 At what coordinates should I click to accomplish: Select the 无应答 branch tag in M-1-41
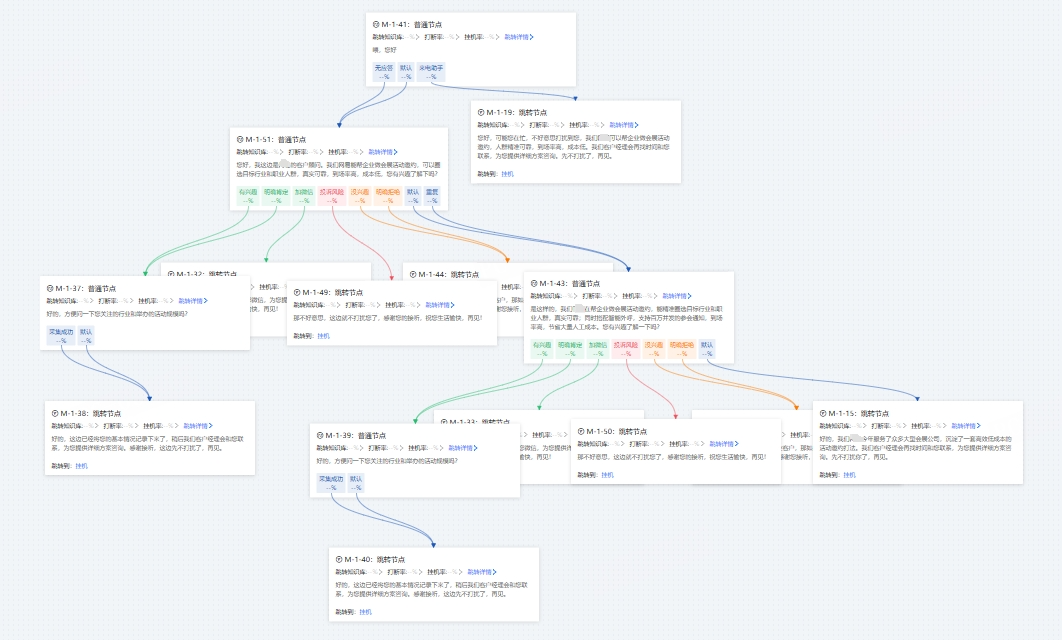click(x=384, y=72)
